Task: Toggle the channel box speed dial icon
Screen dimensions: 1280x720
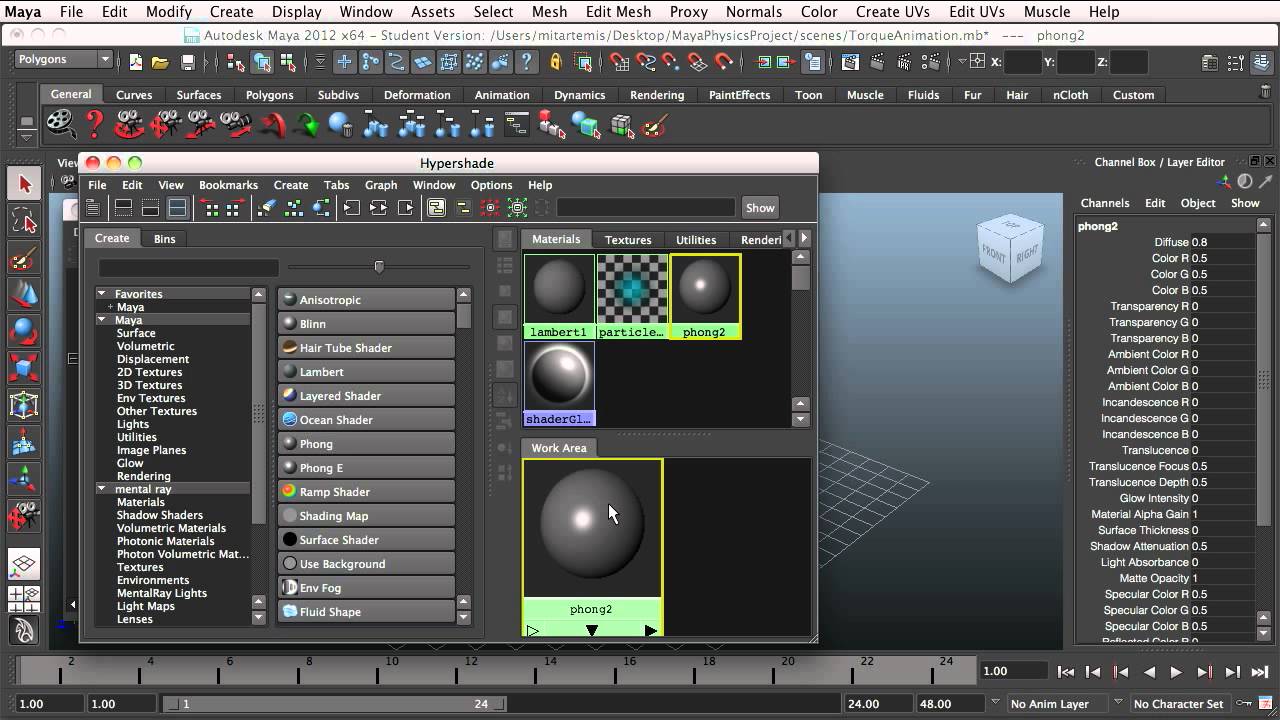Action: click(1245, 181)
